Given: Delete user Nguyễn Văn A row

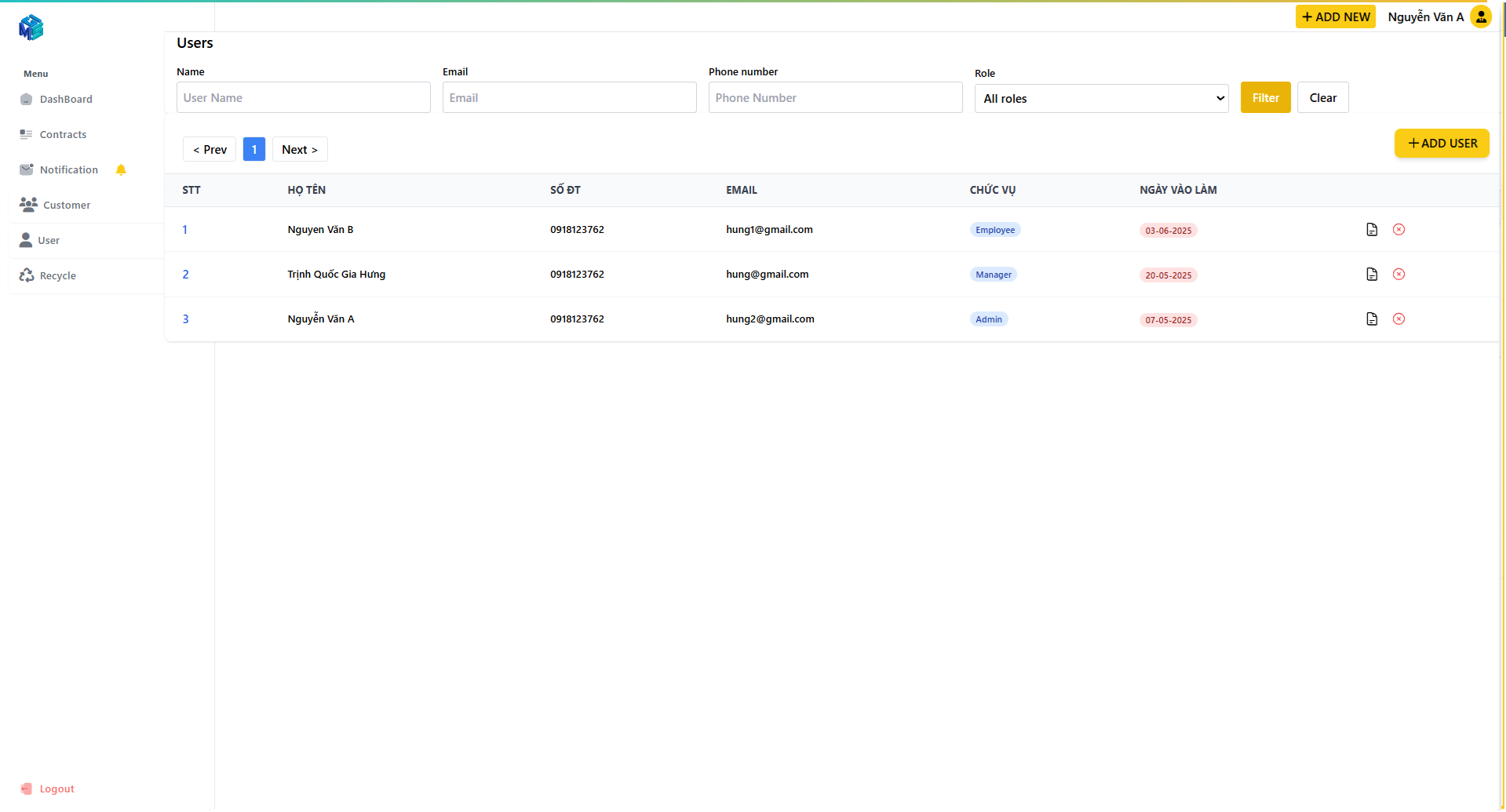Looking at the screenshot, I should (1398, 319).
